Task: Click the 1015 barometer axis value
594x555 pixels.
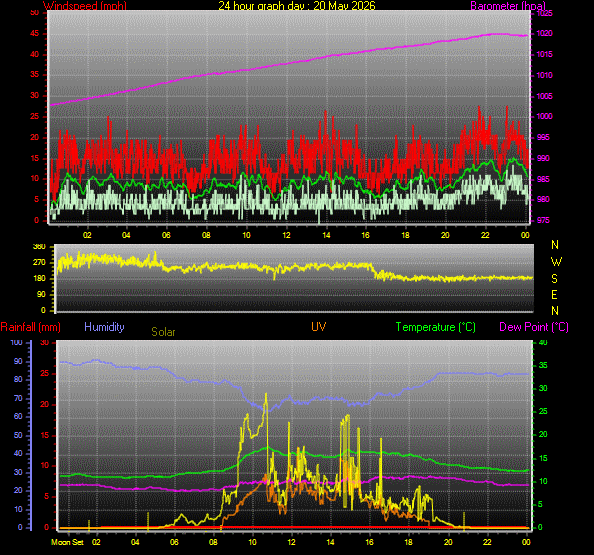Action: [544, 55]
